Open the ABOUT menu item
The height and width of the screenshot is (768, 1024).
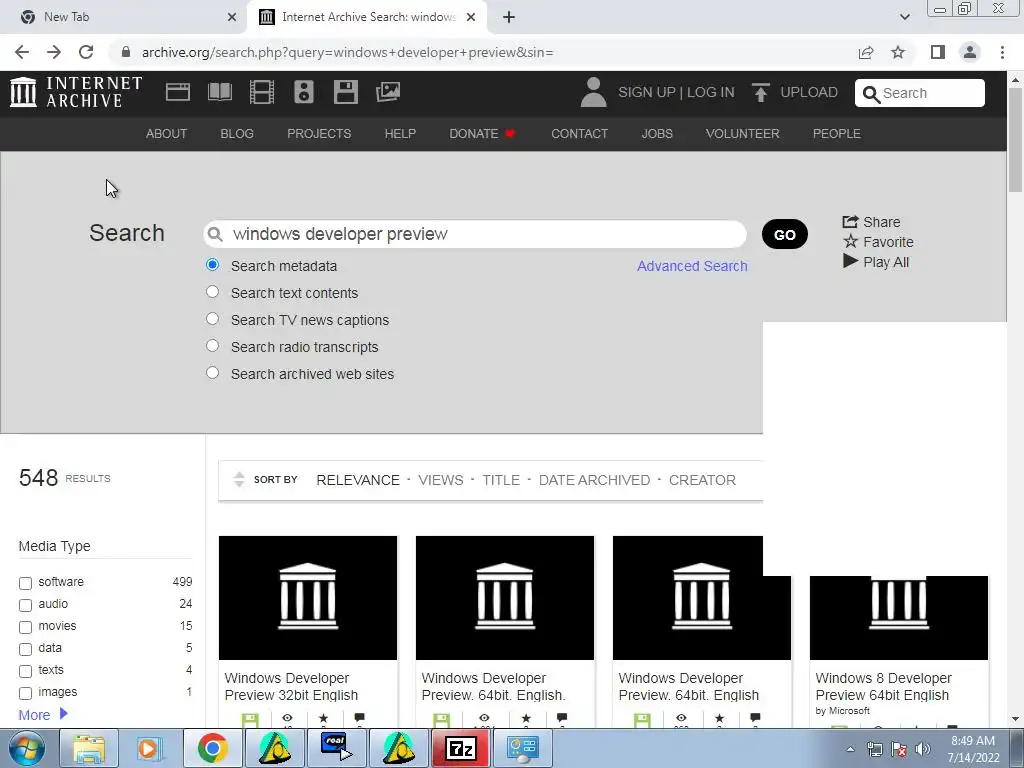pos(167,134)
